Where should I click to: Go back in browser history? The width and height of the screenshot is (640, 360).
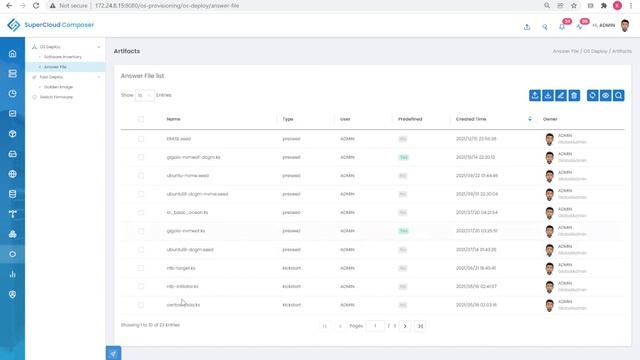point(9,6)
